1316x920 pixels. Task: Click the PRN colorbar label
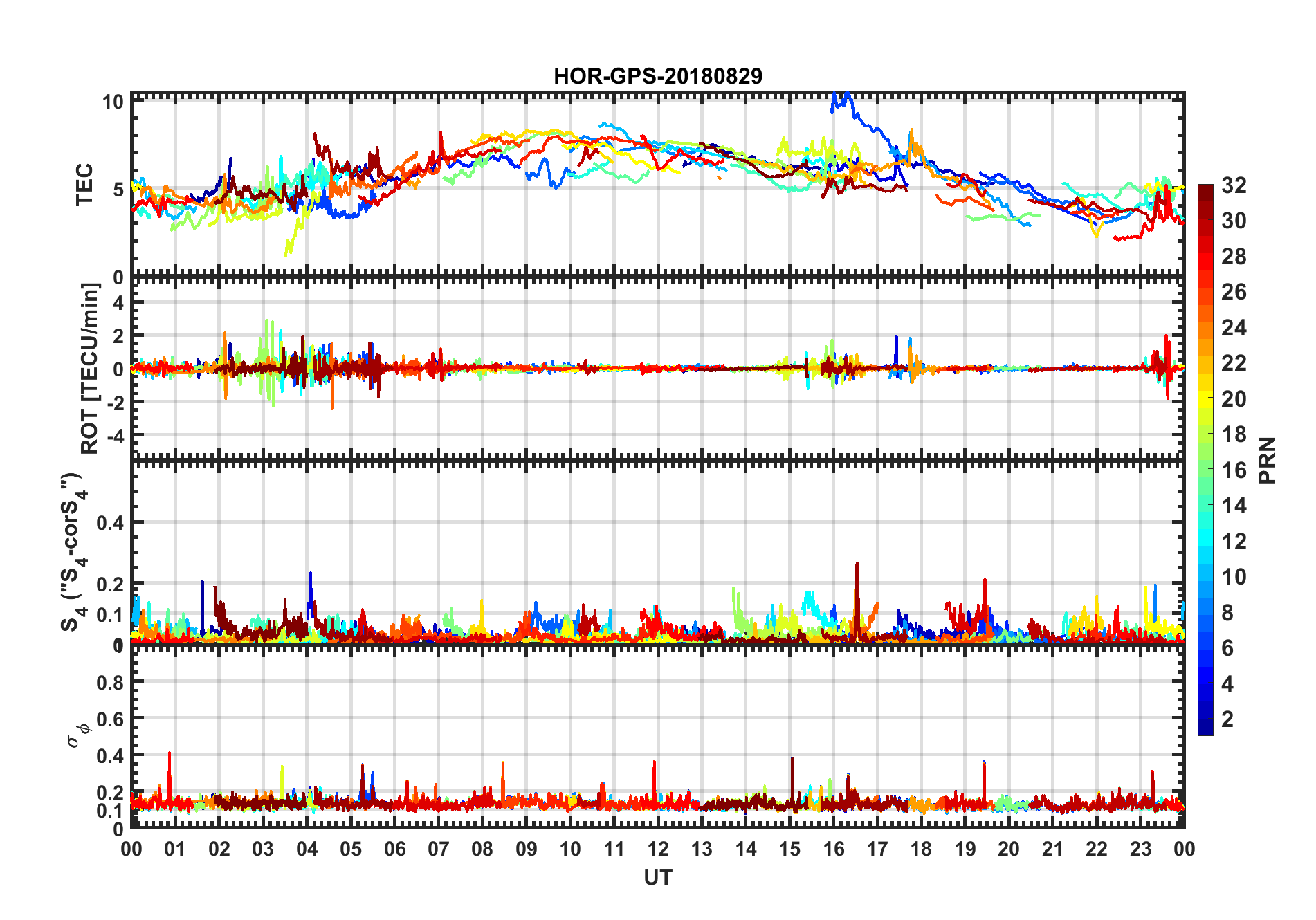pyautogui.click(x=1268, y=460)
